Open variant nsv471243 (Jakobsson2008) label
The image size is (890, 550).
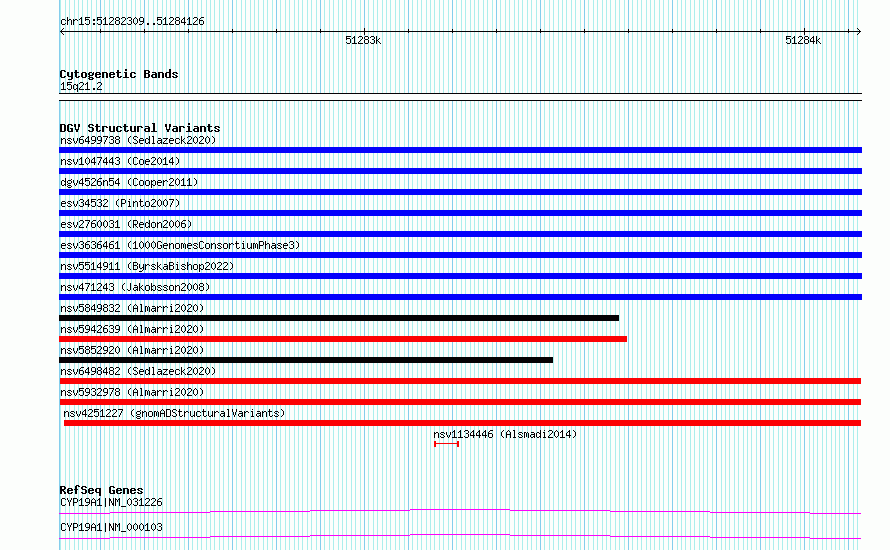coord(135,287)
